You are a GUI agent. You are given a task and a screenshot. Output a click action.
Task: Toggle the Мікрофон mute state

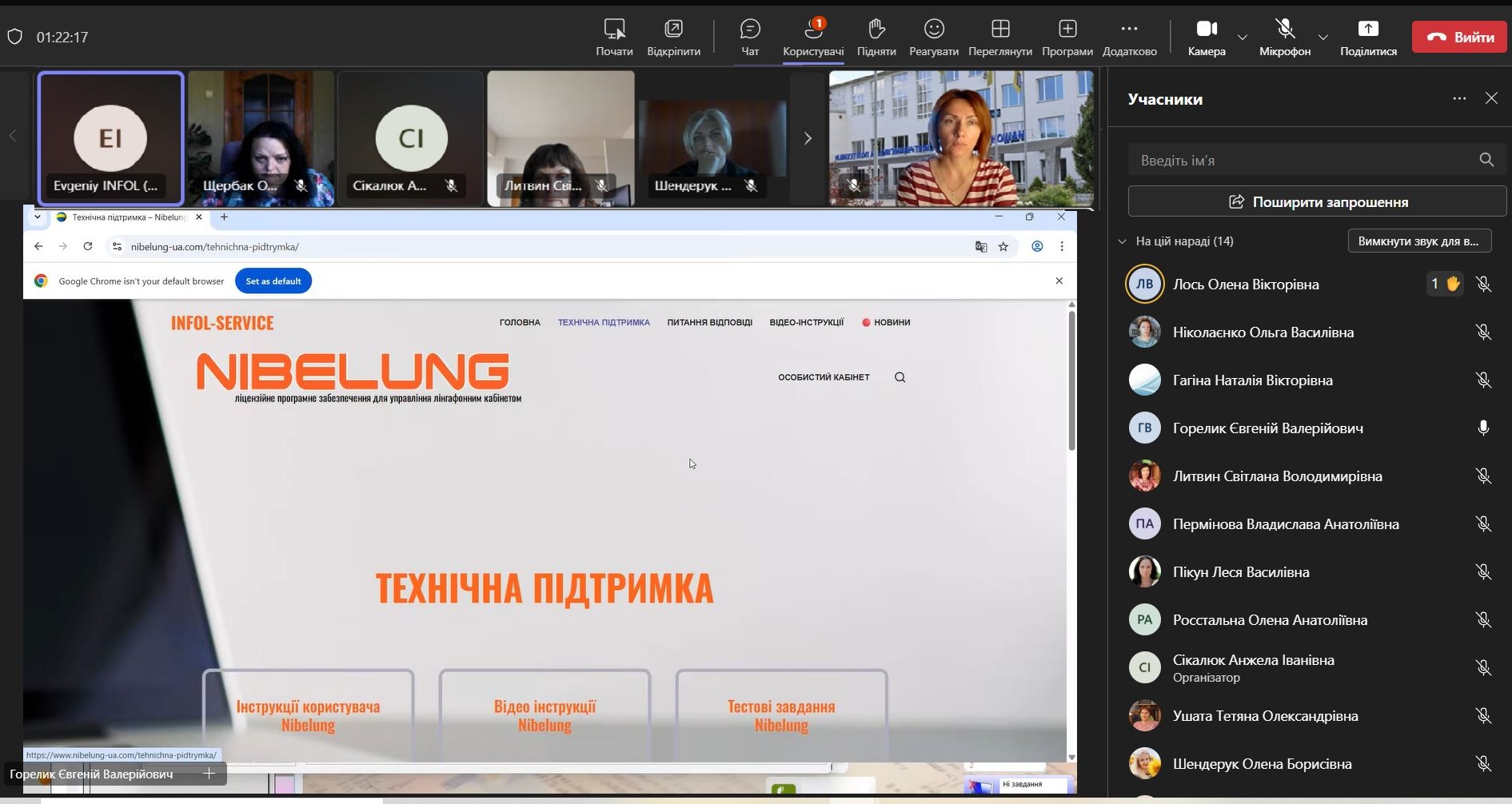1285,37
